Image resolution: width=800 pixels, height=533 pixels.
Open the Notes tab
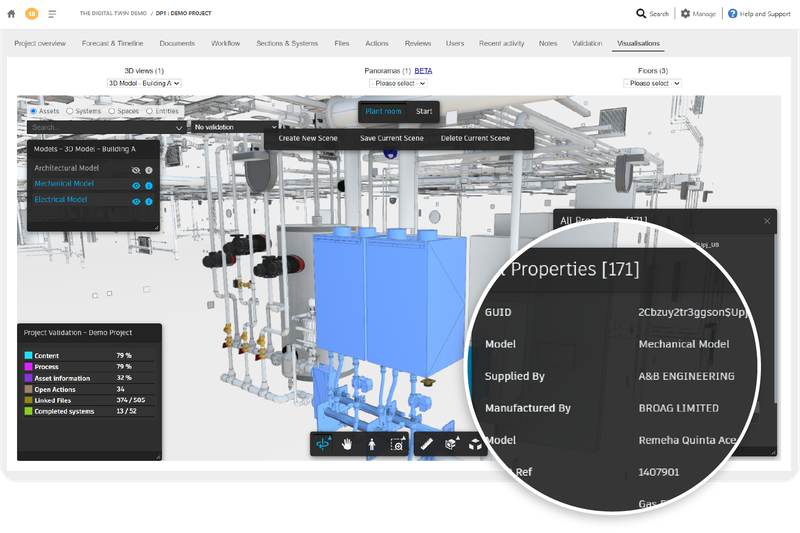[x=548, y=43]
